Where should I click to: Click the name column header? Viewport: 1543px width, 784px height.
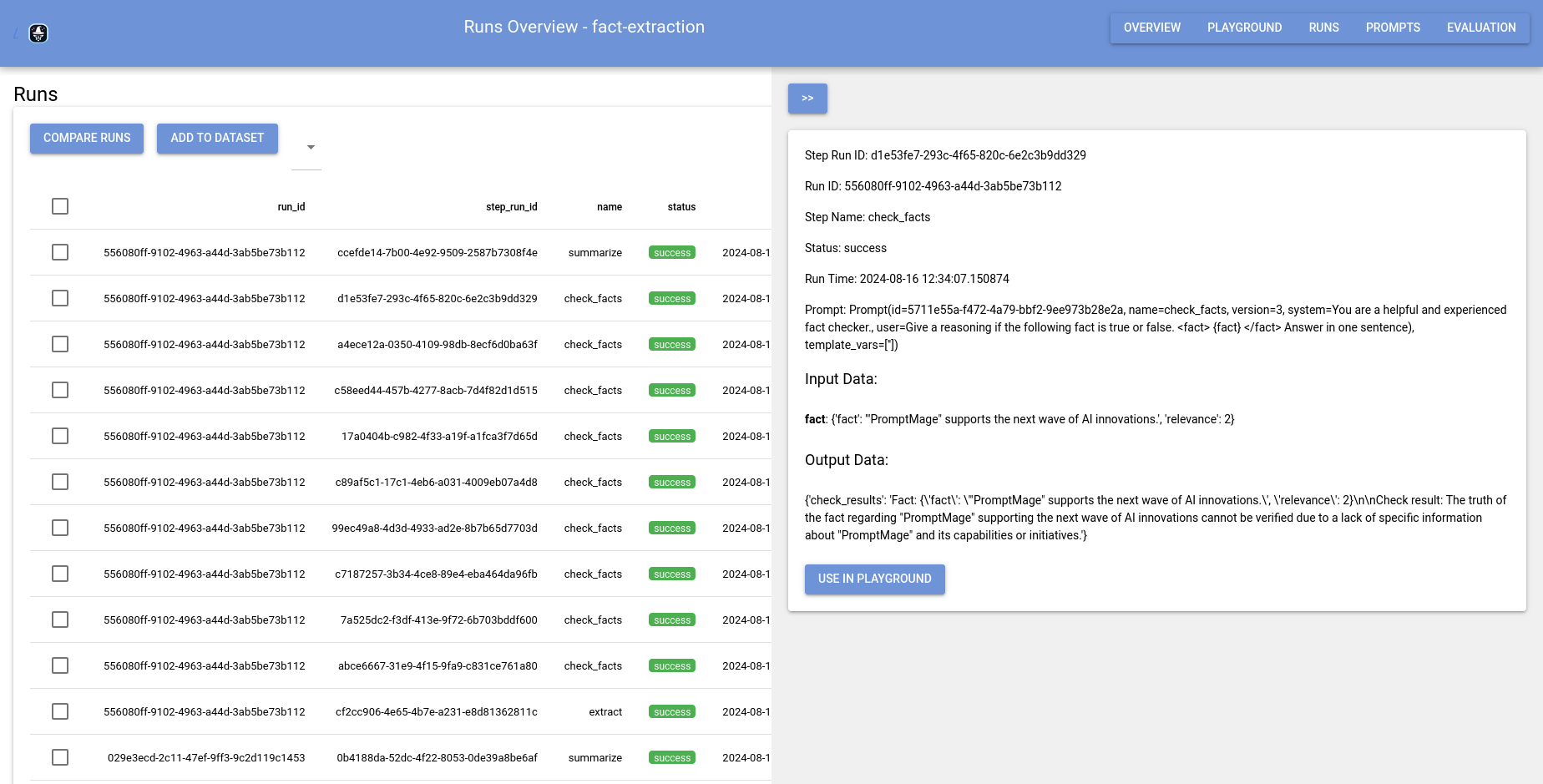tap(610, 207)
